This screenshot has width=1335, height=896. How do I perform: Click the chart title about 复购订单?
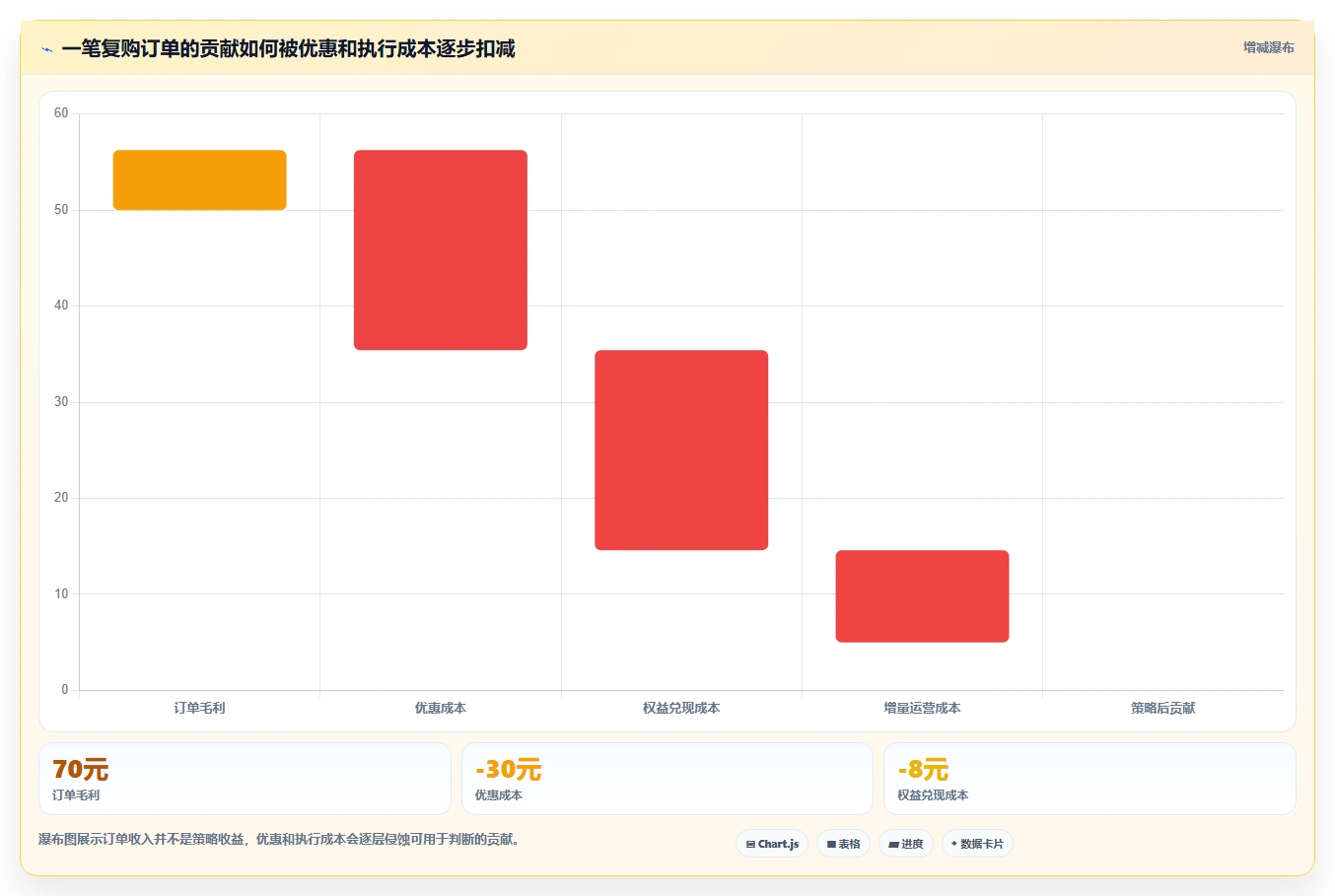point(288,49)
